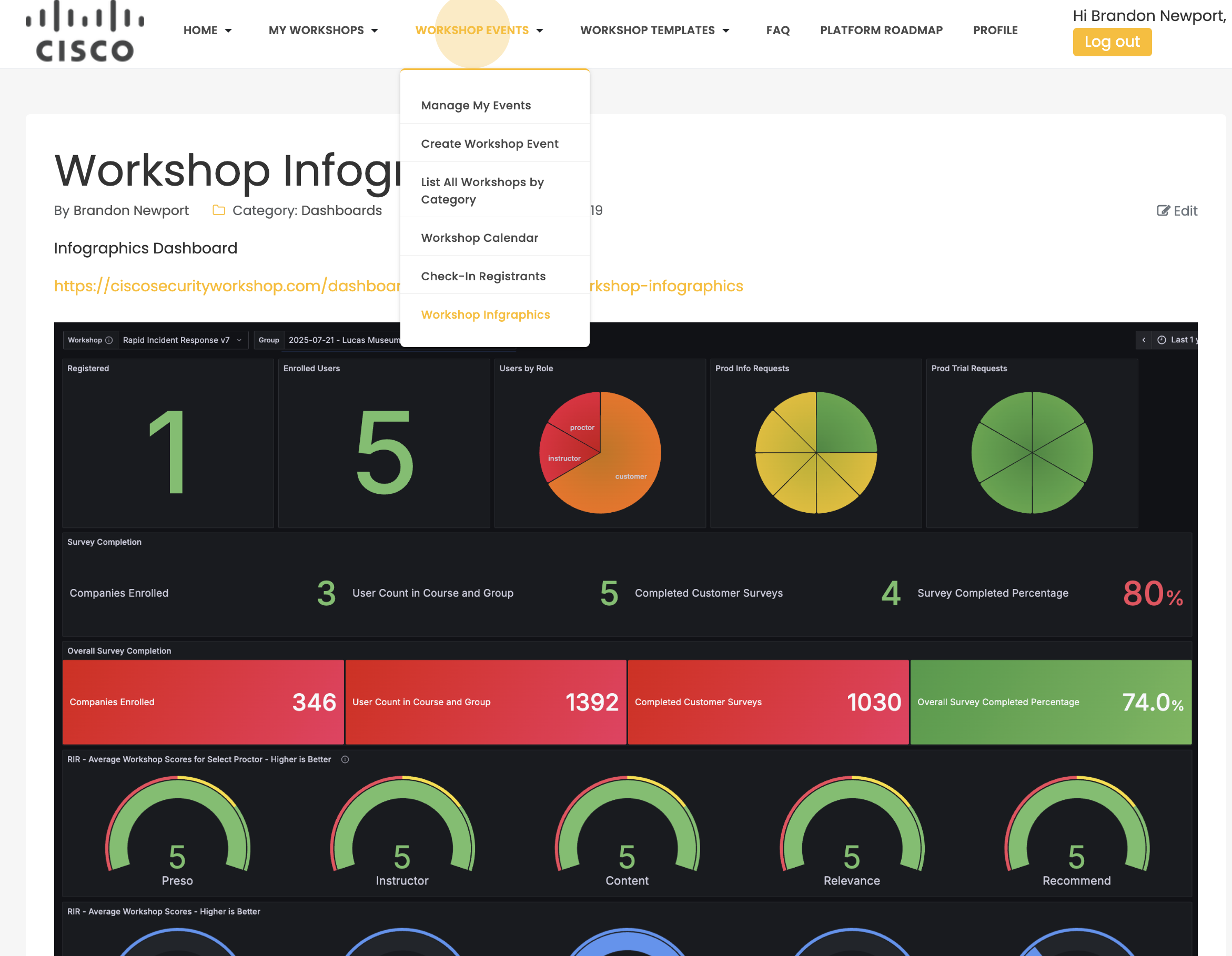Click the Log out button
This screenshot has height=956, width=1232.
pyautogui.click(x=1112, y=42)
